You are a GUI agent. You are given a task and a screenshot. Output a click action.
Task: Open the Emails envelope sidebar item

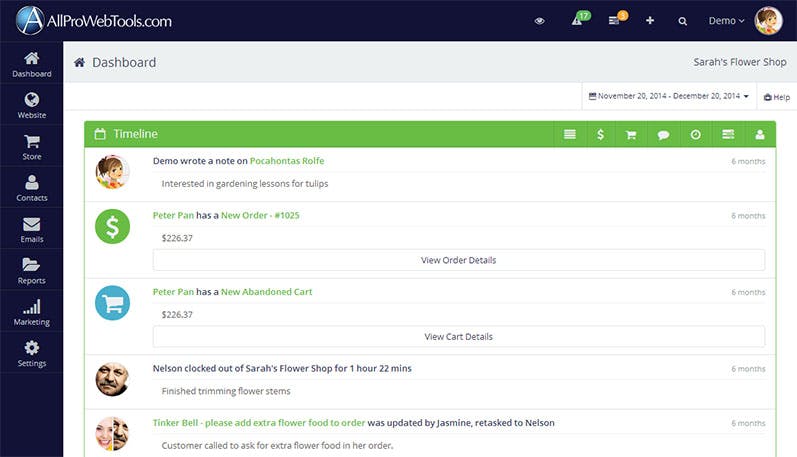(x=32, y=230)
